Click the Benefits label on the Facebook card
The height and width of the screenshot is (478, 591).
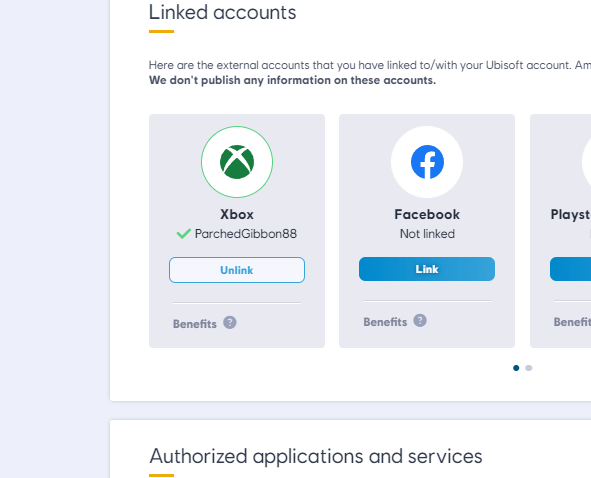click(385, 322)
